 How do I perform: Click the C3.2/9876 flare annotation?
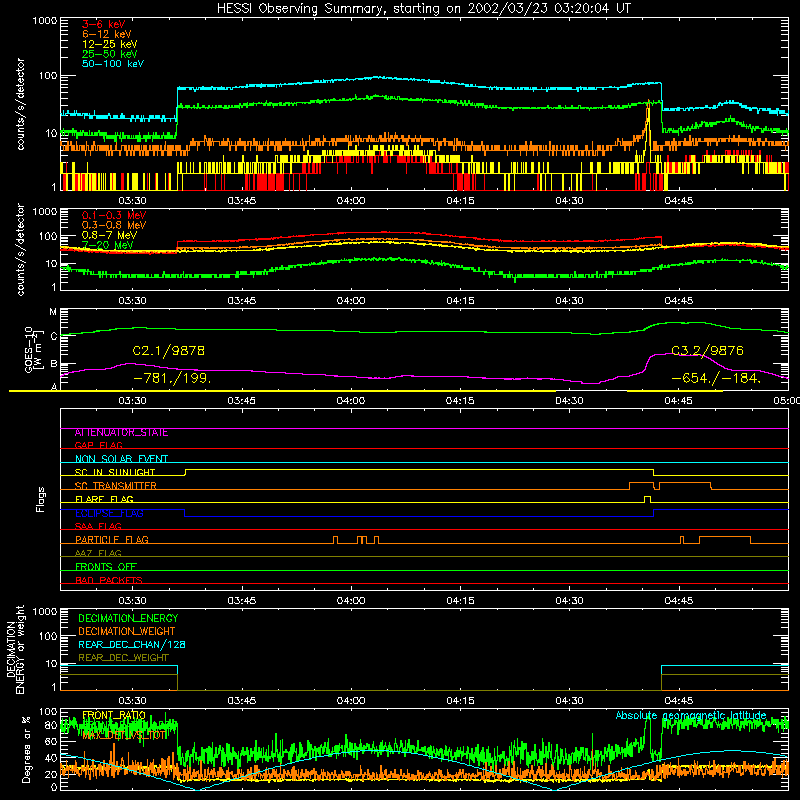[x=707, y=351]
